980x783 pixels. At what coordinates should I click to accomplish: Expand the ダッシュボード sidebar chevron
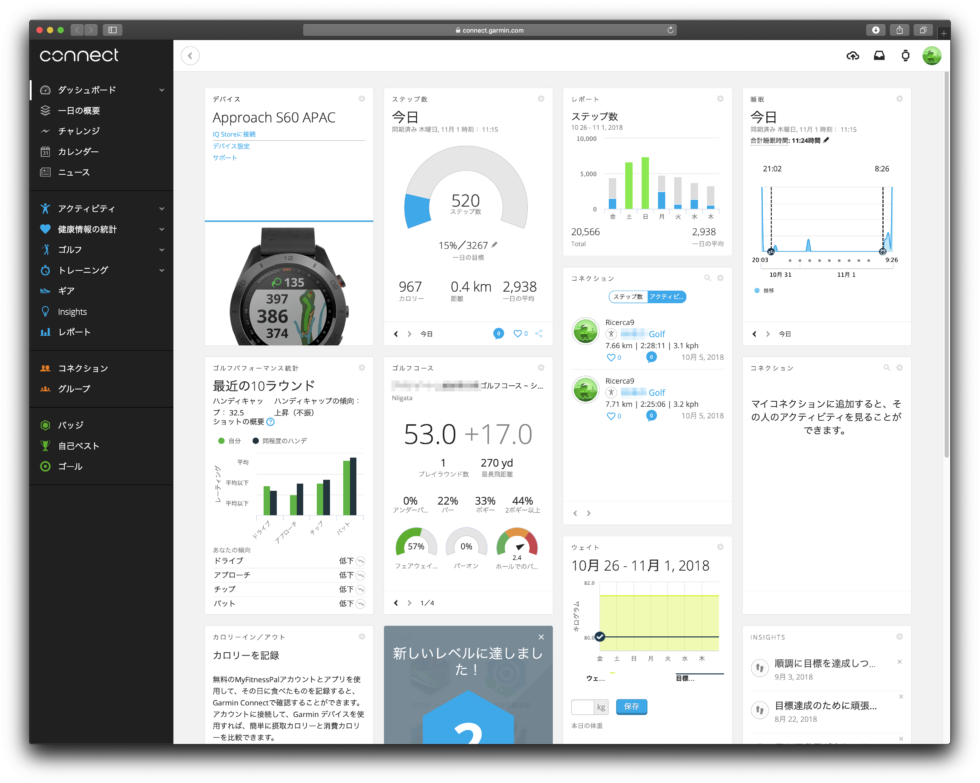162,90
